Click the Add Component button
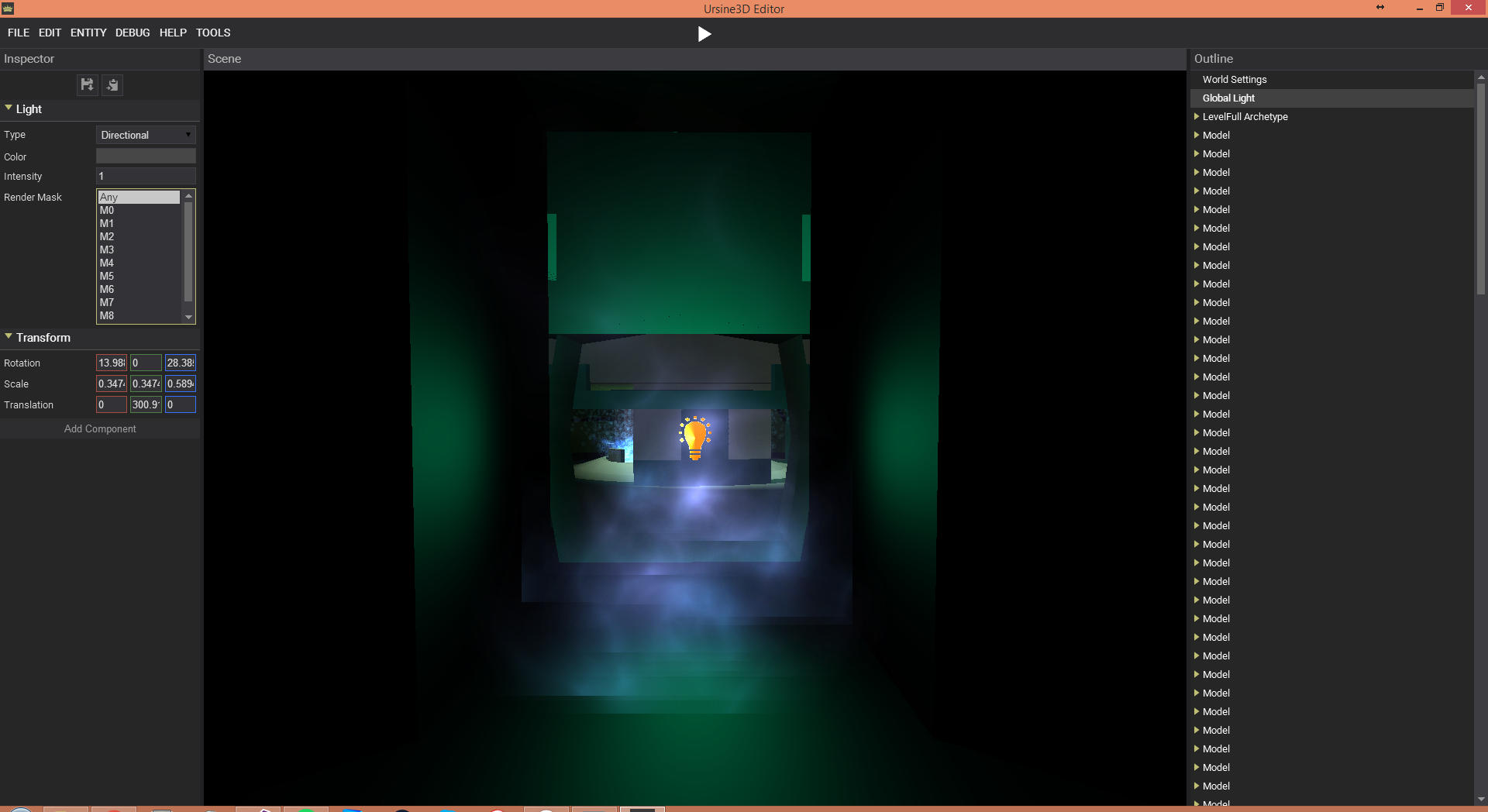The width and height of the screenshot is (1488, 812). (100, 428)
